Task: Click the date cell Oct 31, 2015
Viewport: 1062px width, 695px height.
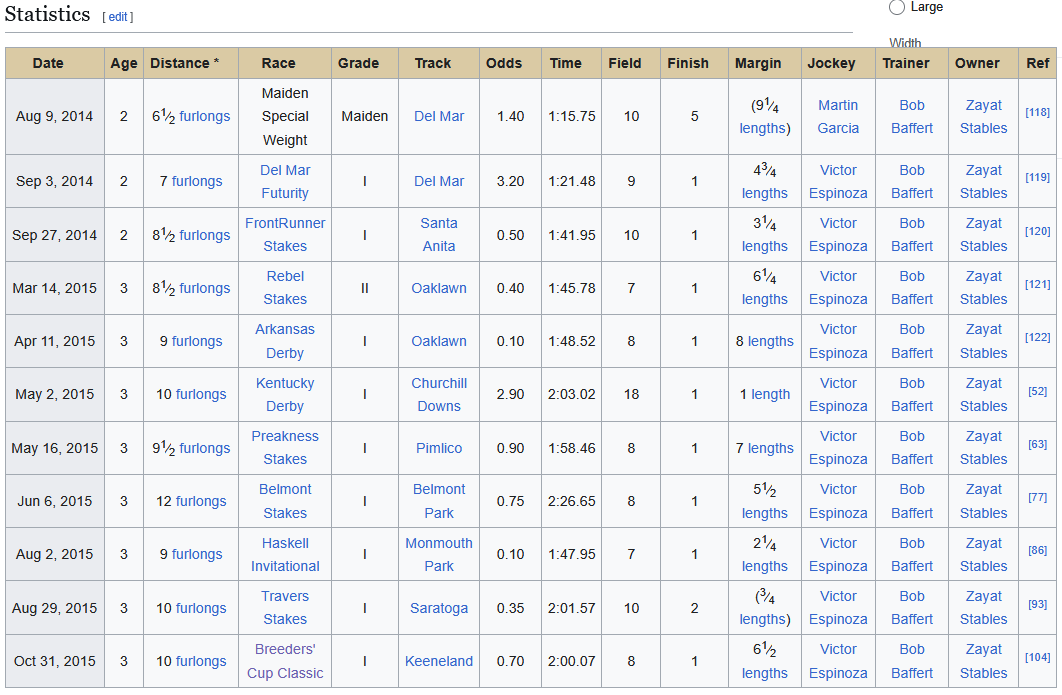Action: [x=55, y=661]
